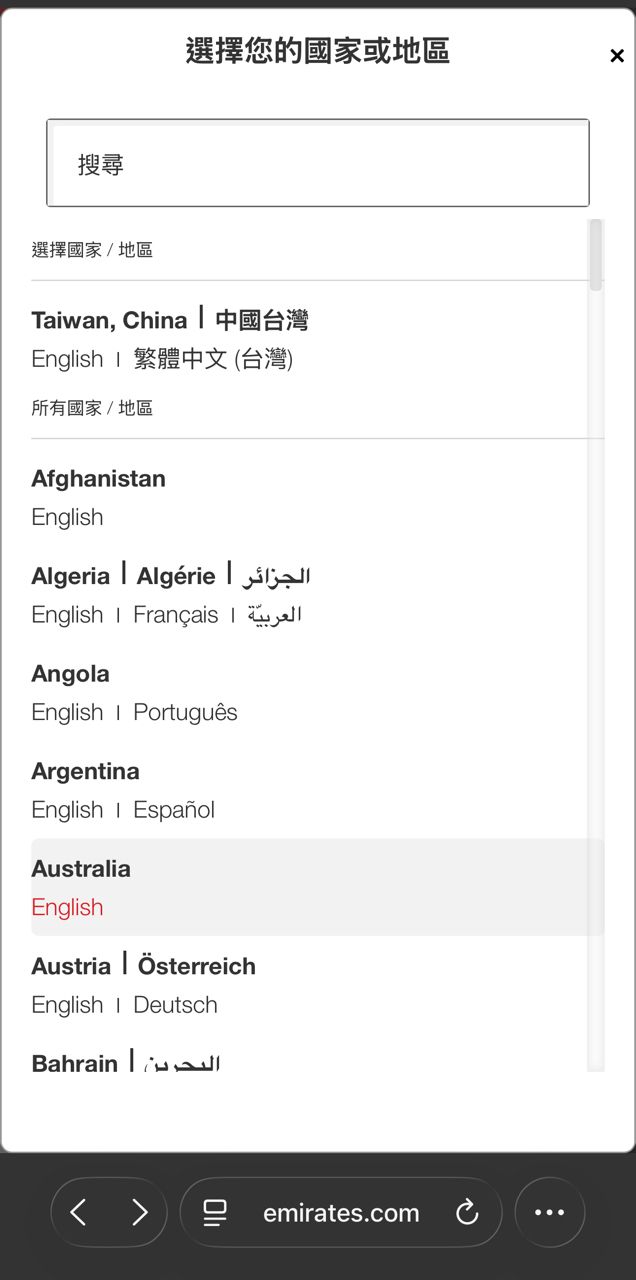636x1280 pixels.
Task: Open browser more options menu
Action: click(x=549, y=1213)
